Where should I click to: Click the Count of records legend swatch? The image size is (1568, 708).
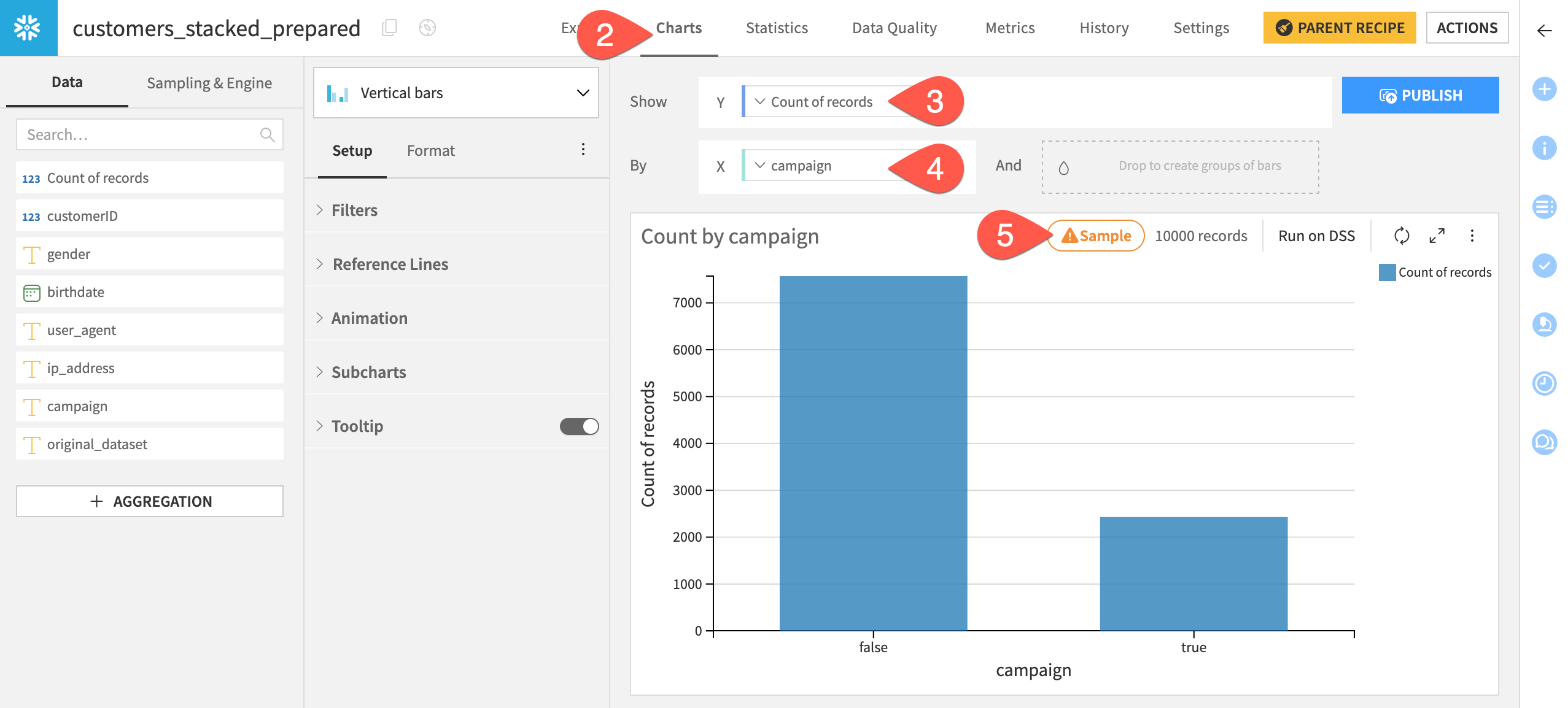pos(1387,272)
